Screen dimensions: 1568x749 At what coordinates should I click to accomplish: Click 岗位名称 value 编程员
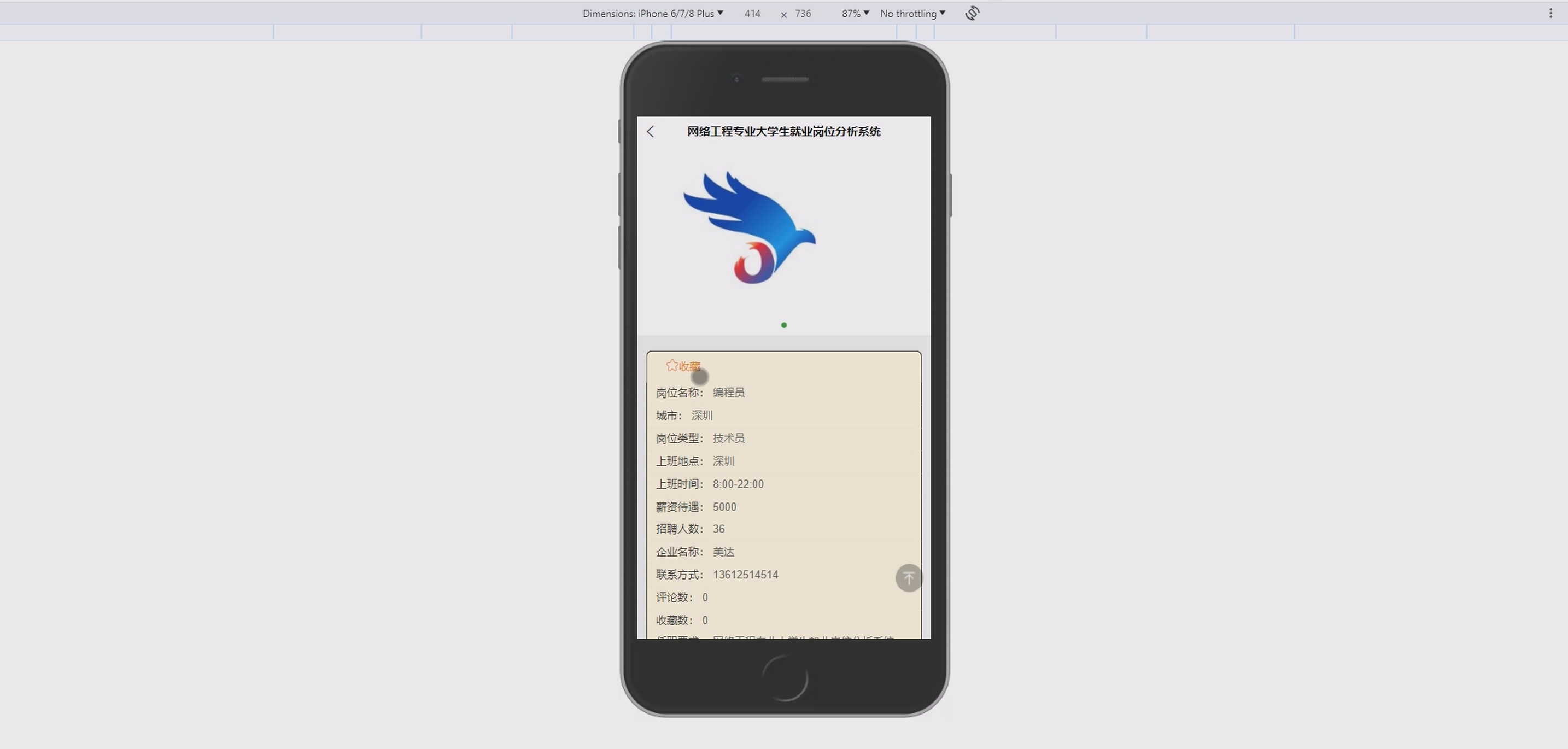tap(729, 393)
